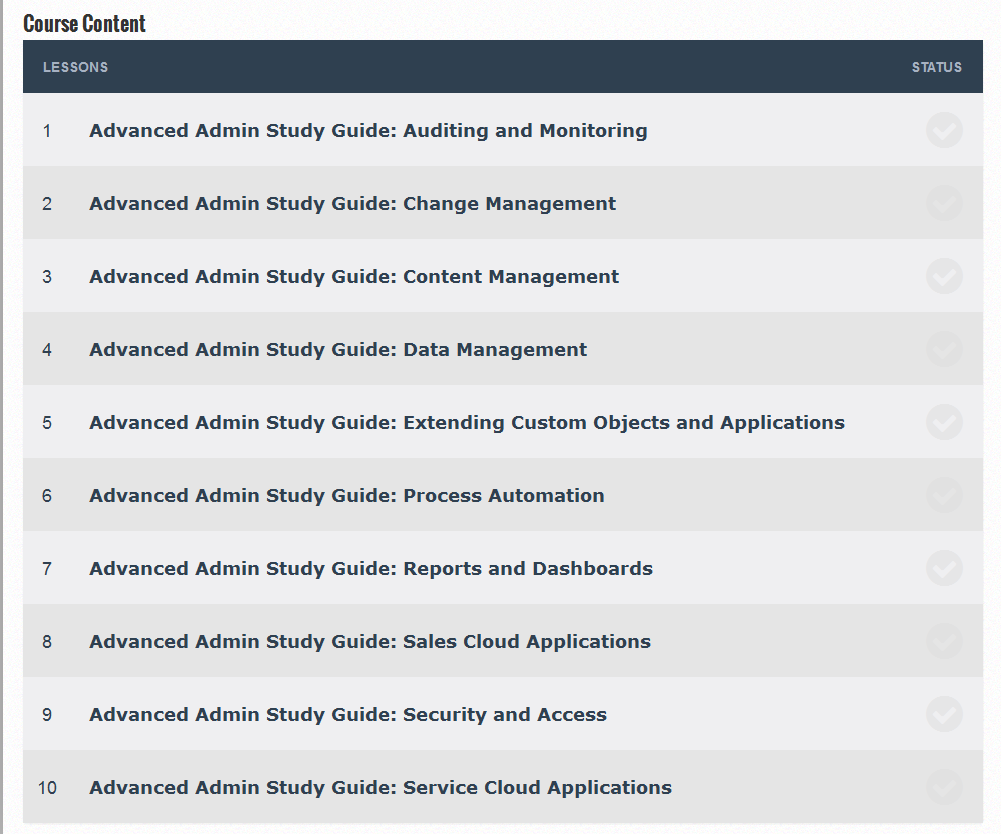Viewport: 1001px width, 834px height.
Task: Open the Change Management study guide
Action: click(x=352, y=204)
